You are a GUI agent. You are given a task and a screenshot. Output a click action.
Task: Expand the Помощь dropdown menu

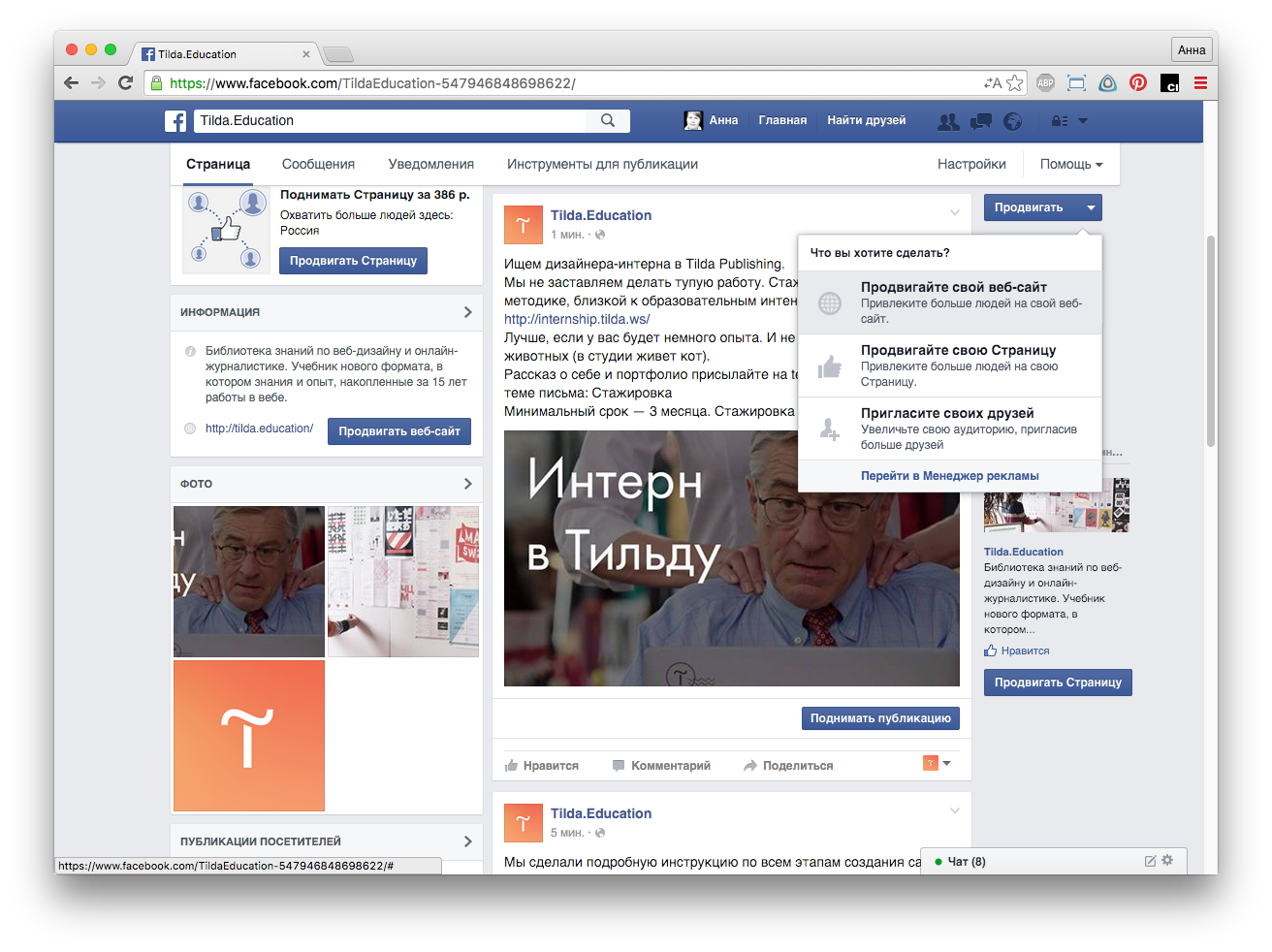pyautogui.click(x=1070, y=165)
